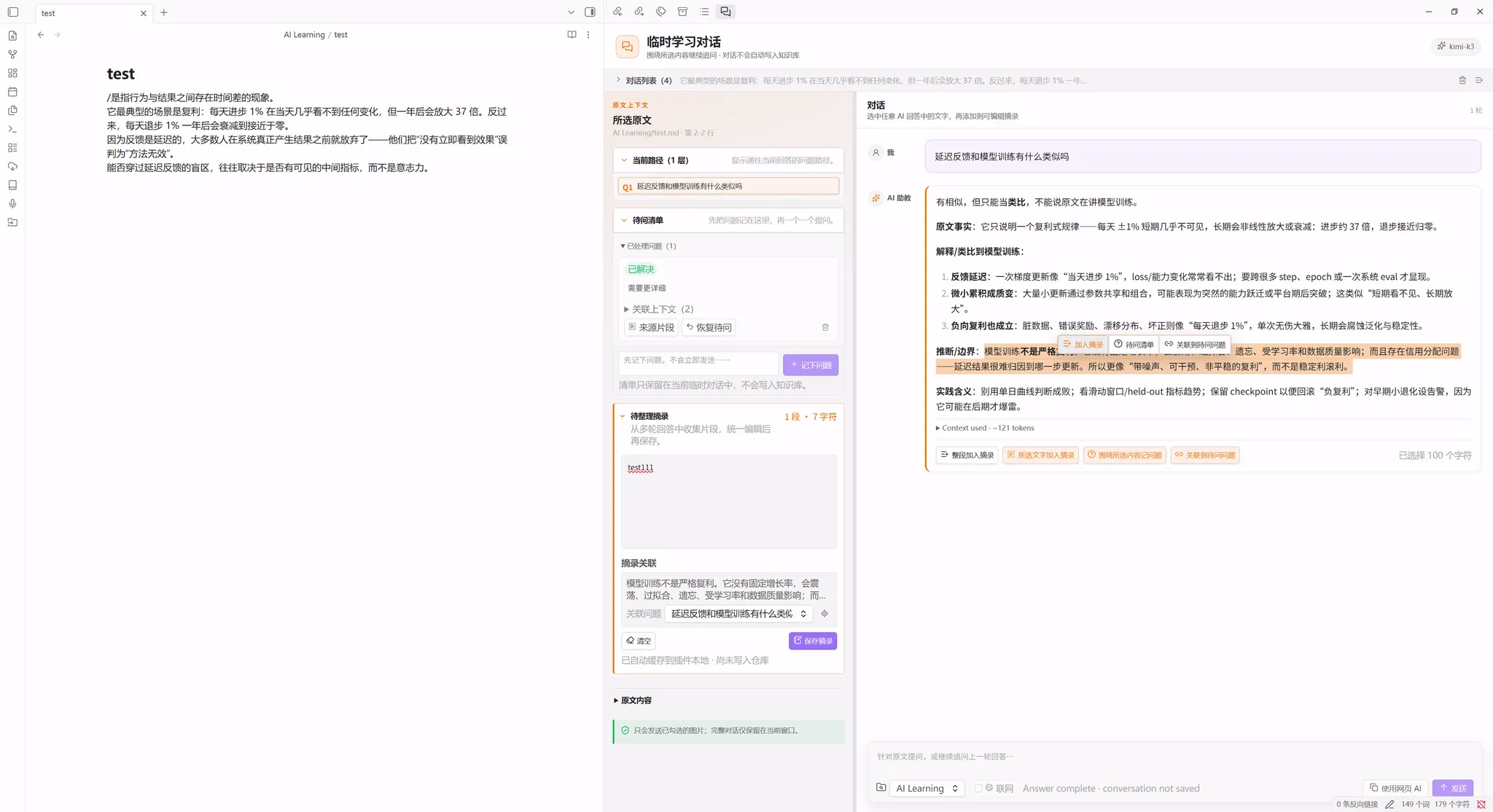1493x812 pixels.
Task: Click the 围绕所选内容记问题 button
Action: tap(1125, 455)
